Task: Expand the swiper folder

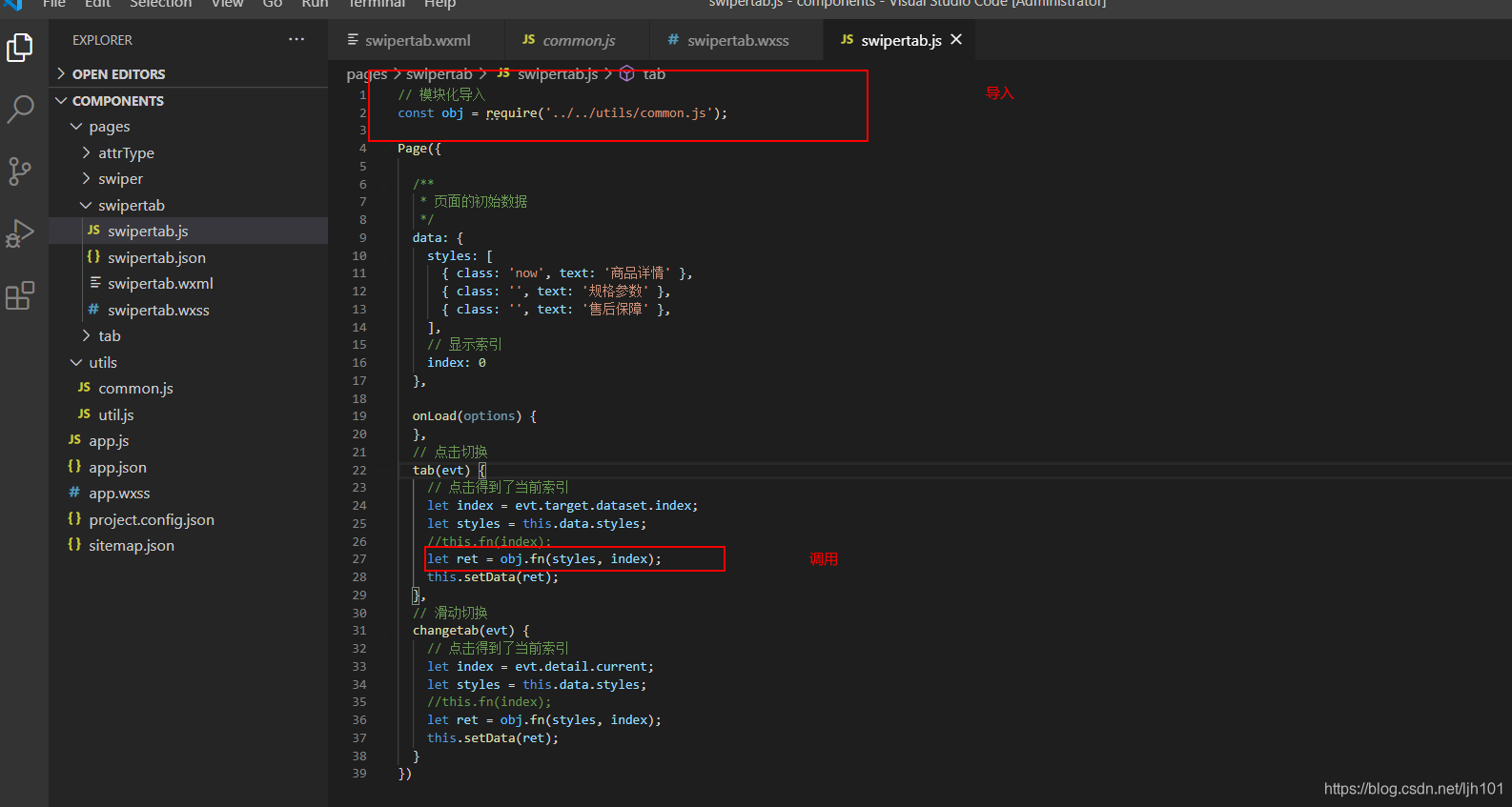Action: click(188, 179)
